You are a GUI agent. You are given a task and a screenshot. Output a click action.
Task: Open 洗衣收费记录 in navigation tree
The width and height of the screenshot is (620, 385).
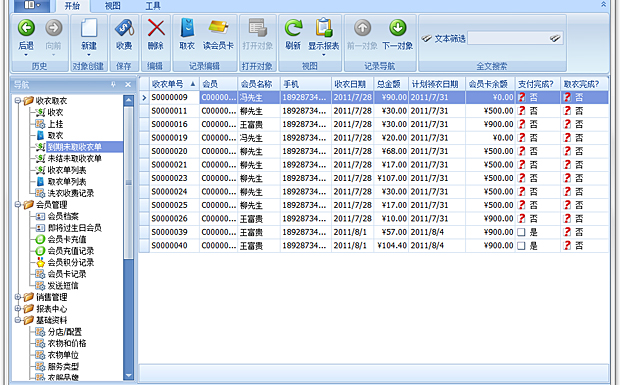click(x=70, y=193)
